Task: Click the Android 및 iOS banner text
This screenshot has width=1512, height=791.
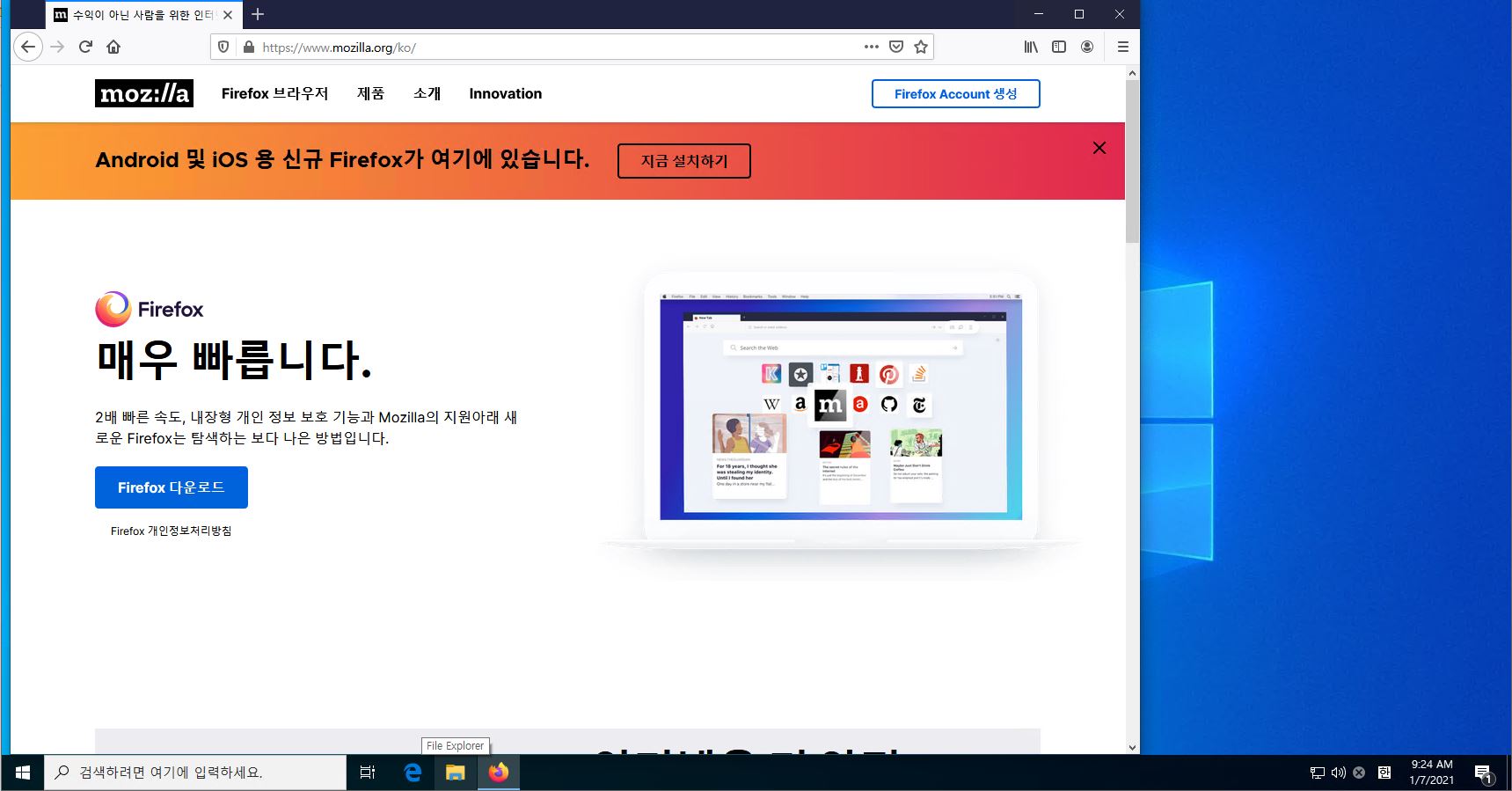Action: (342, 160)
